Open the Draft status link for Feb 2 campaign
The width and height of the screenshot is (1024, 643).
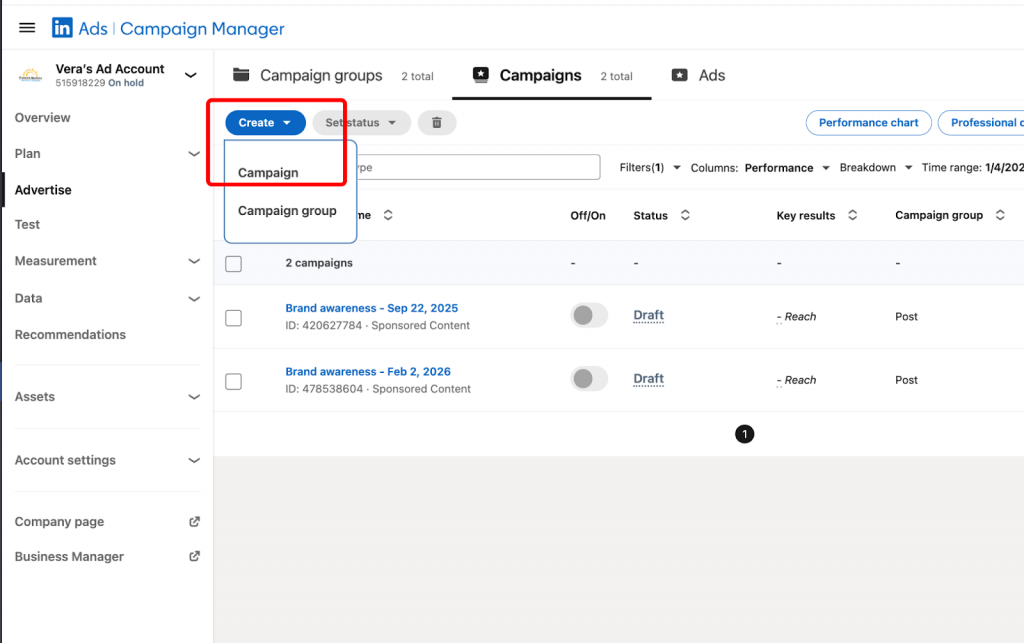tap(648, 379)
